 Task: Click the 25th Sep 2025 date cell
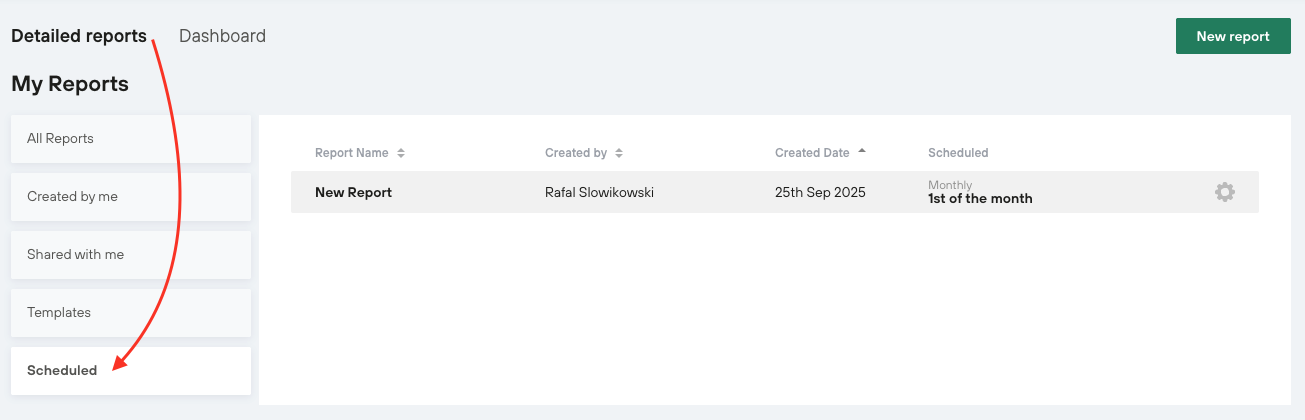820,192
